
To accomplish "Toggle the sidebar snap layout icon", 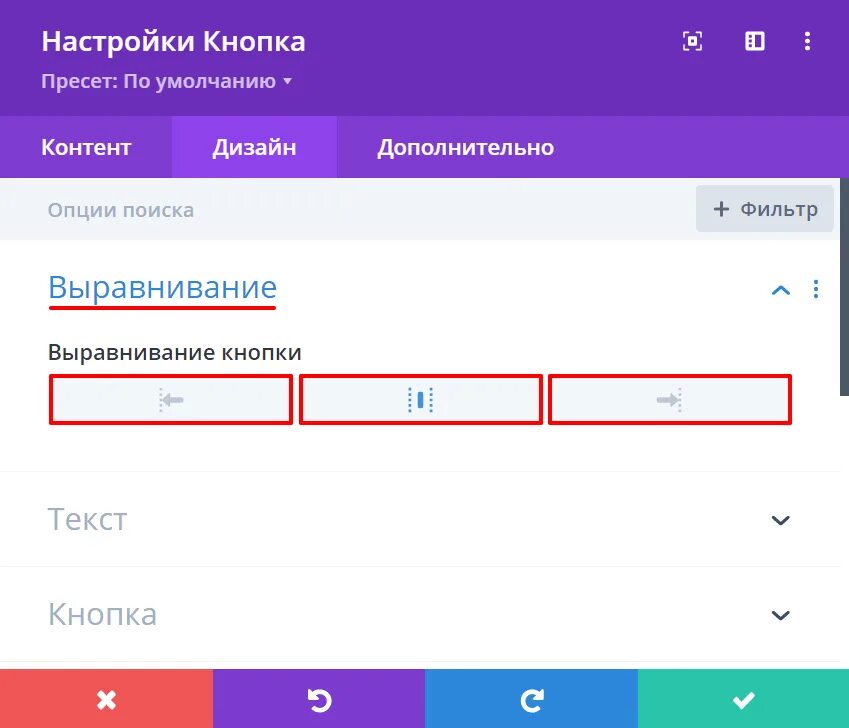I will tap(755, 41).
